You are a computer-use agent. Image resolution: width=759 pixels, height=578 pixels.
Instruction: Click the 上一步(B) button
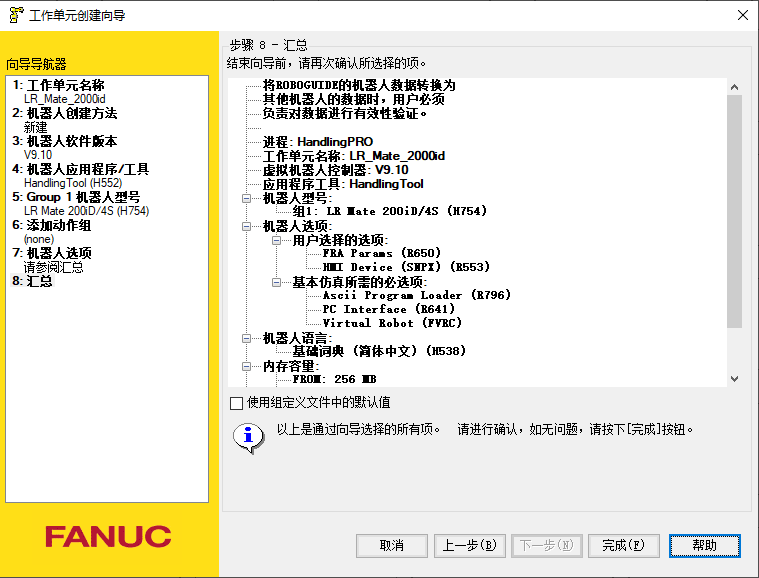pyautogui.click(x=470, y=546)
